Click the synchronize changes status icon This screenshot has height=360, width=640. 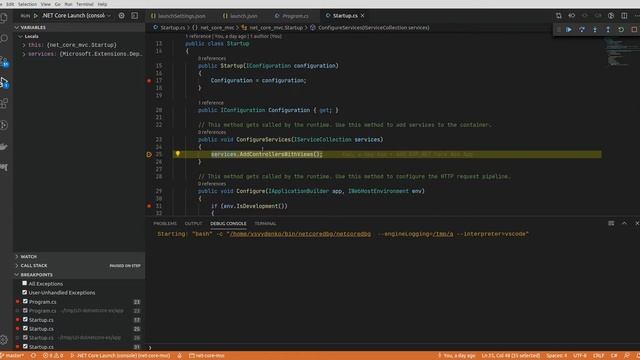tap(33, 356)
